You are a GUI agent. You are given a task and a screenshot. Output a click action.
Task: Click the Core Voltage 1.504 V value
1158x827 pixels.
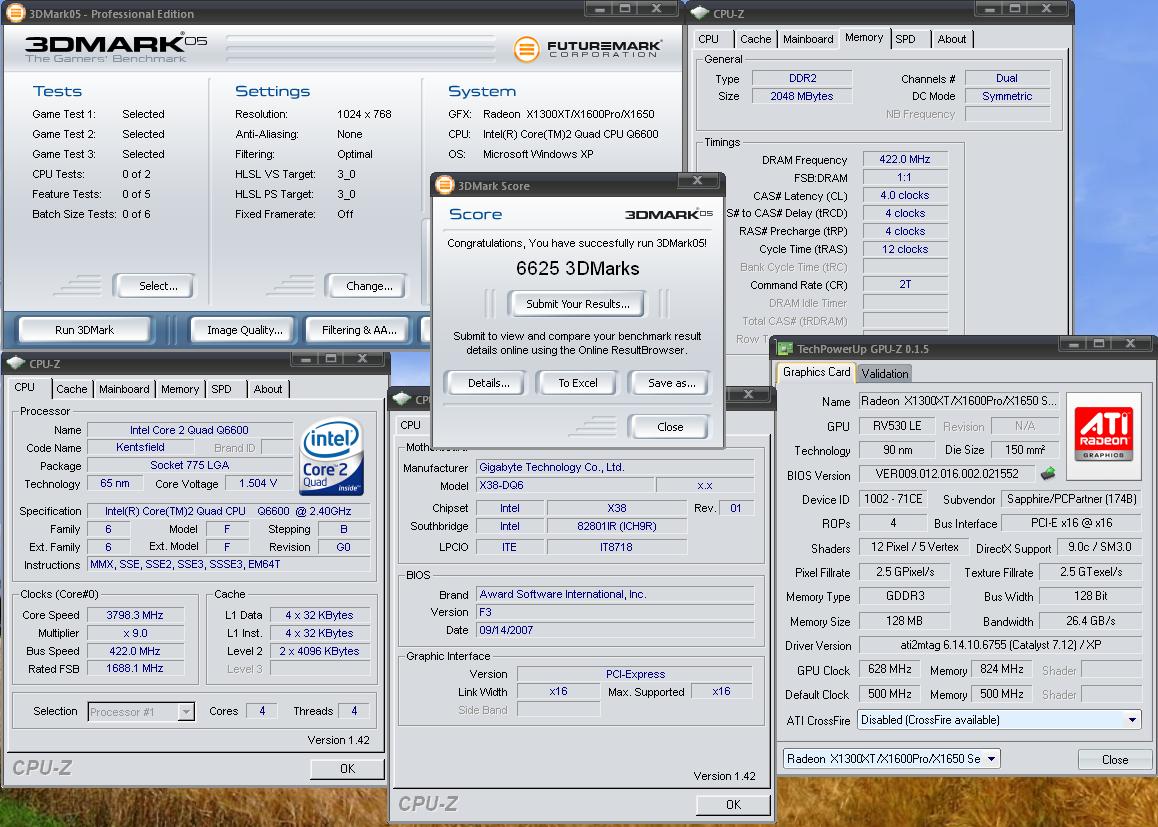pyautogui.click(x=258, y=484)
